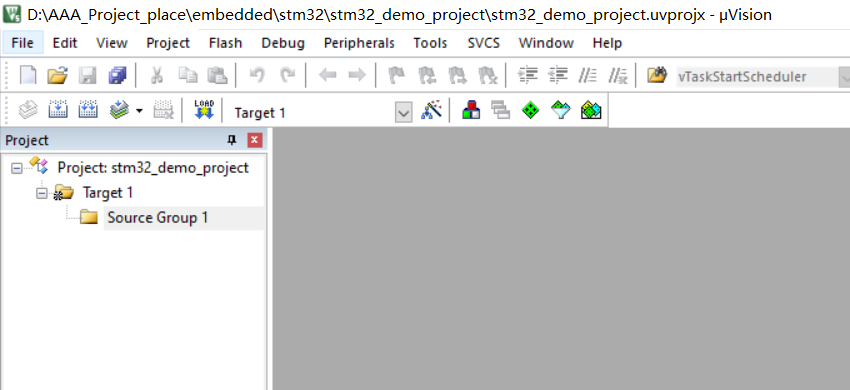Save the current file via floppy icon
Viewport: 850px width, 390px height.
click(87, 75)
